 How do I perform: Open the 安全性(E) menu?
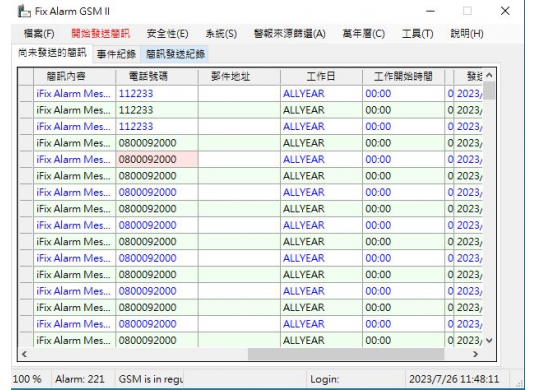point(168,34)
